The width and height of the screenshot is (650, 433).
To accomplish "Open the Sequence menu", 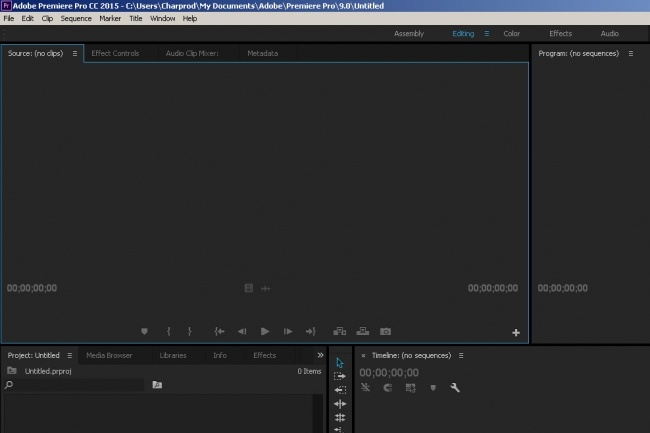I will 76,19.
